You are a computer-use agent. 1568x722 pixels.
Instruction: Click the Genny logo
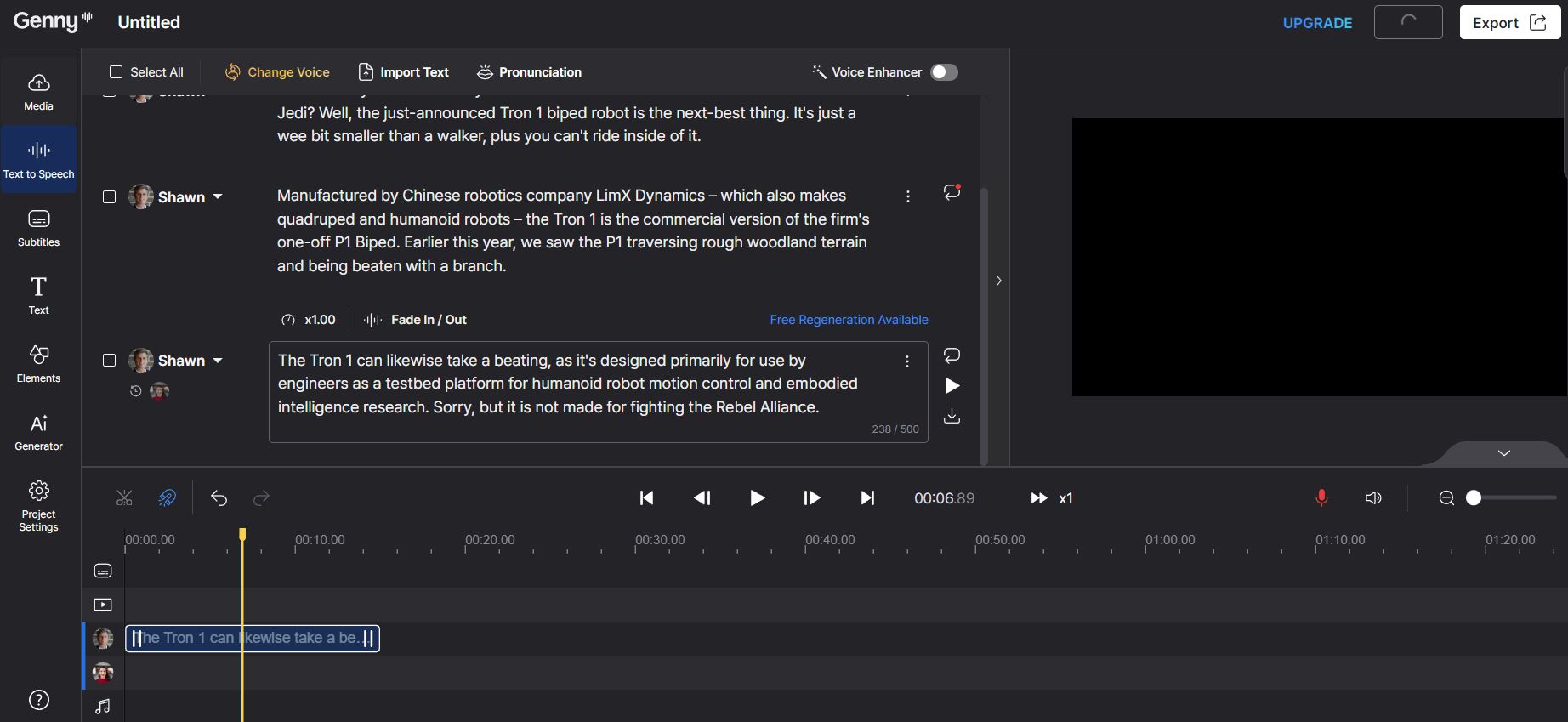[53, 20]
